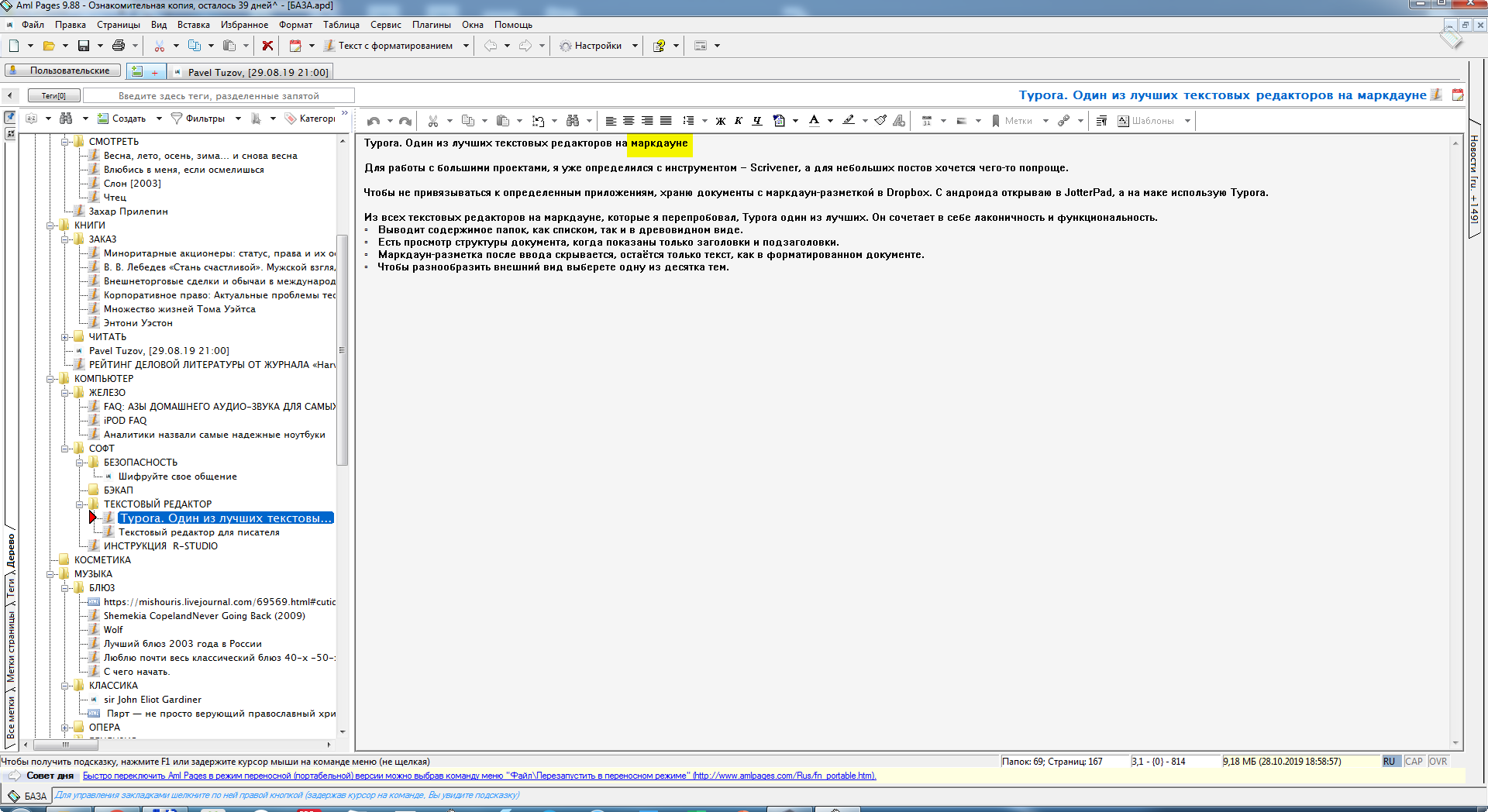Click the pin icon at tree panel top
This screenshot has width=1488, height=812.
[x=10, y=118]
